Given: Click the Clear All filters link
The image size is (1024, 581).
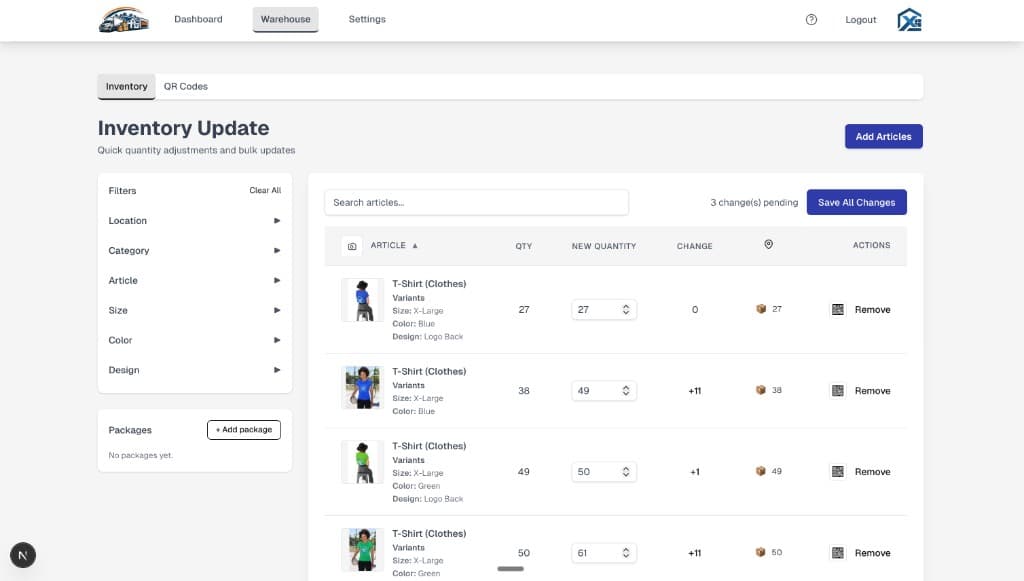Looking at the screenshot, I should [x=264, y=190].
